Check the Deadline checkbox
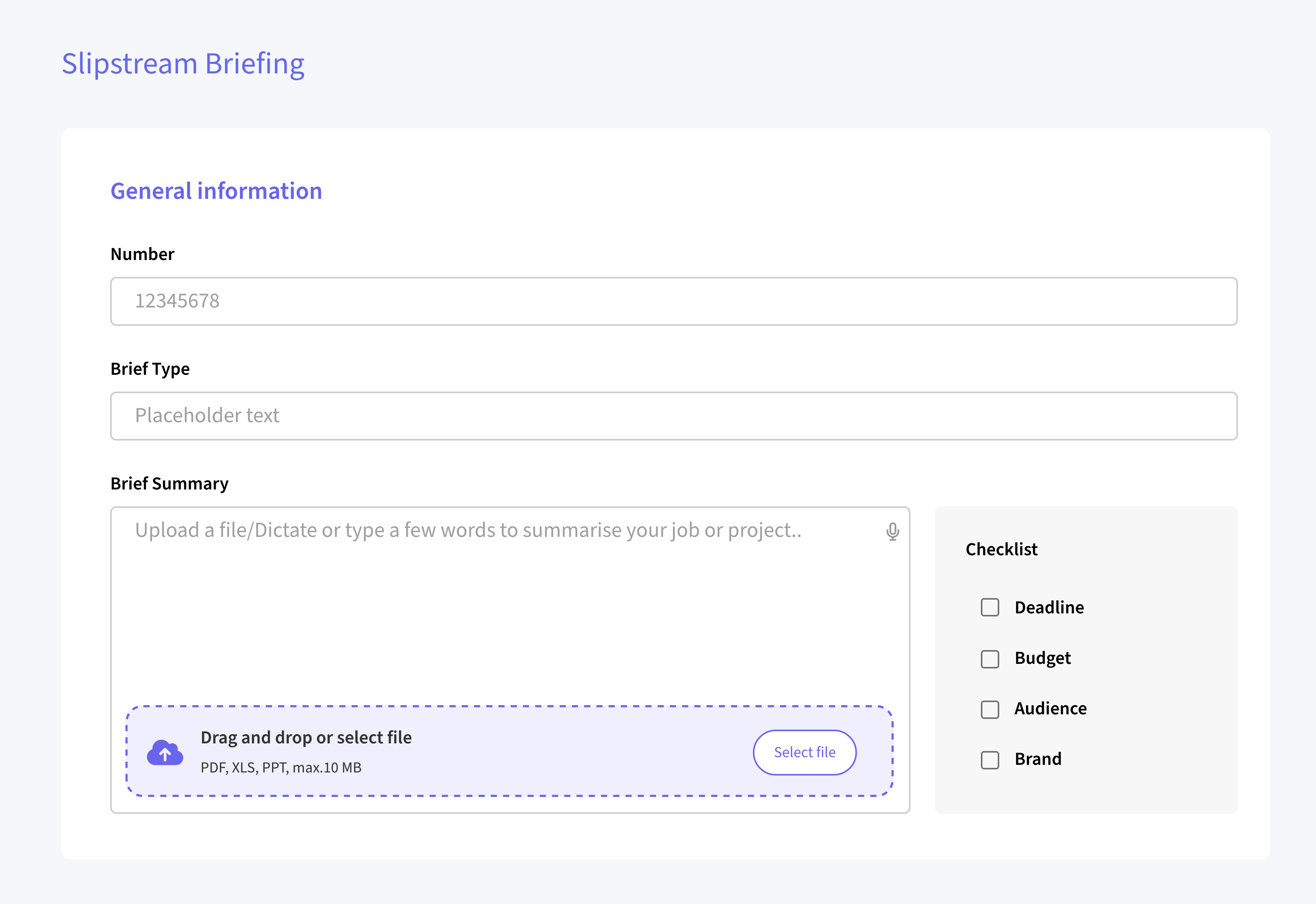 point(990,607)
